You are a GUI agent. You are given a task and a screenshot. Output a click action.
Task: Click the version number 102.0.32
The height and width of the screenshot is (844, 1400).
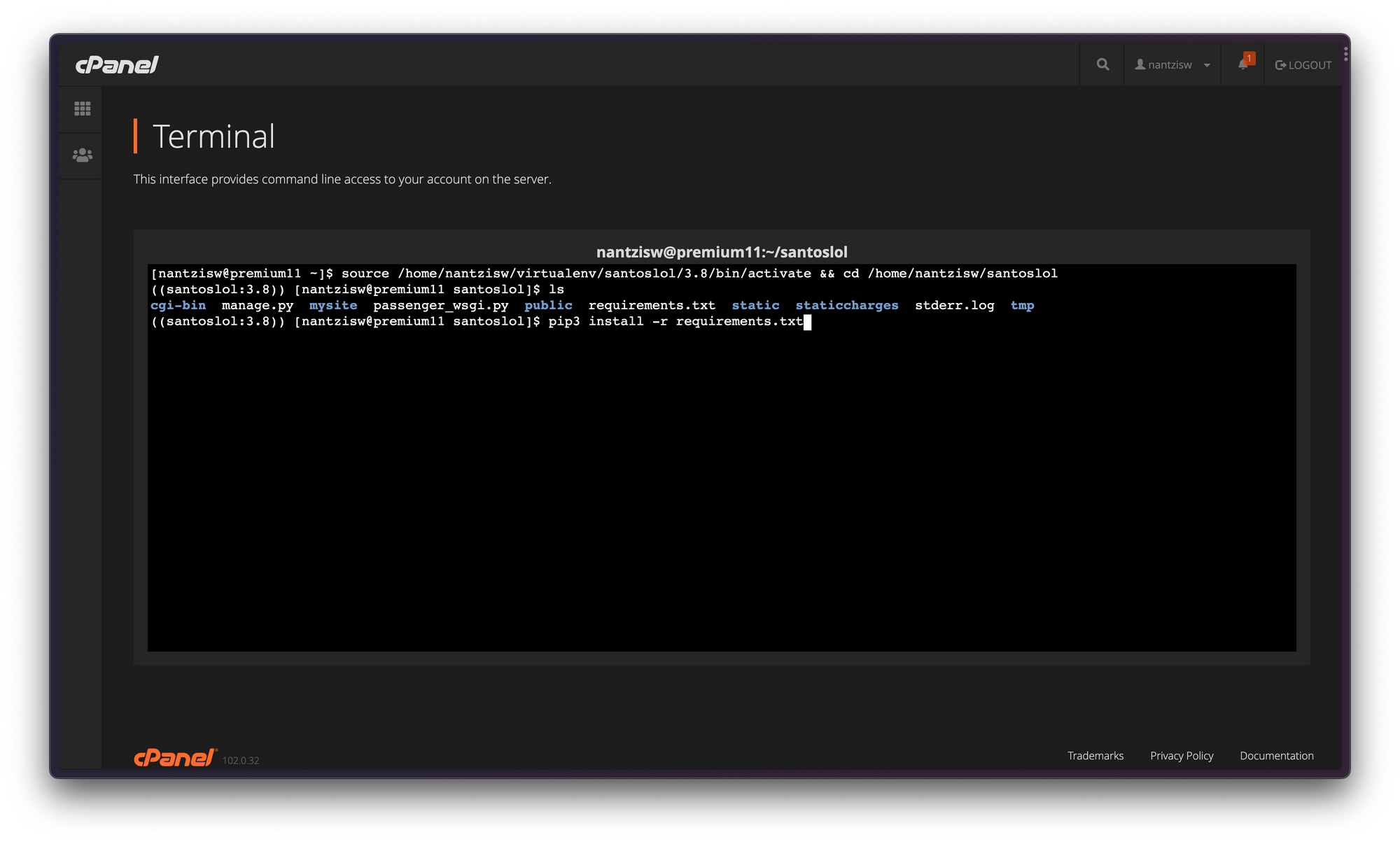click(x=241, y=761)
